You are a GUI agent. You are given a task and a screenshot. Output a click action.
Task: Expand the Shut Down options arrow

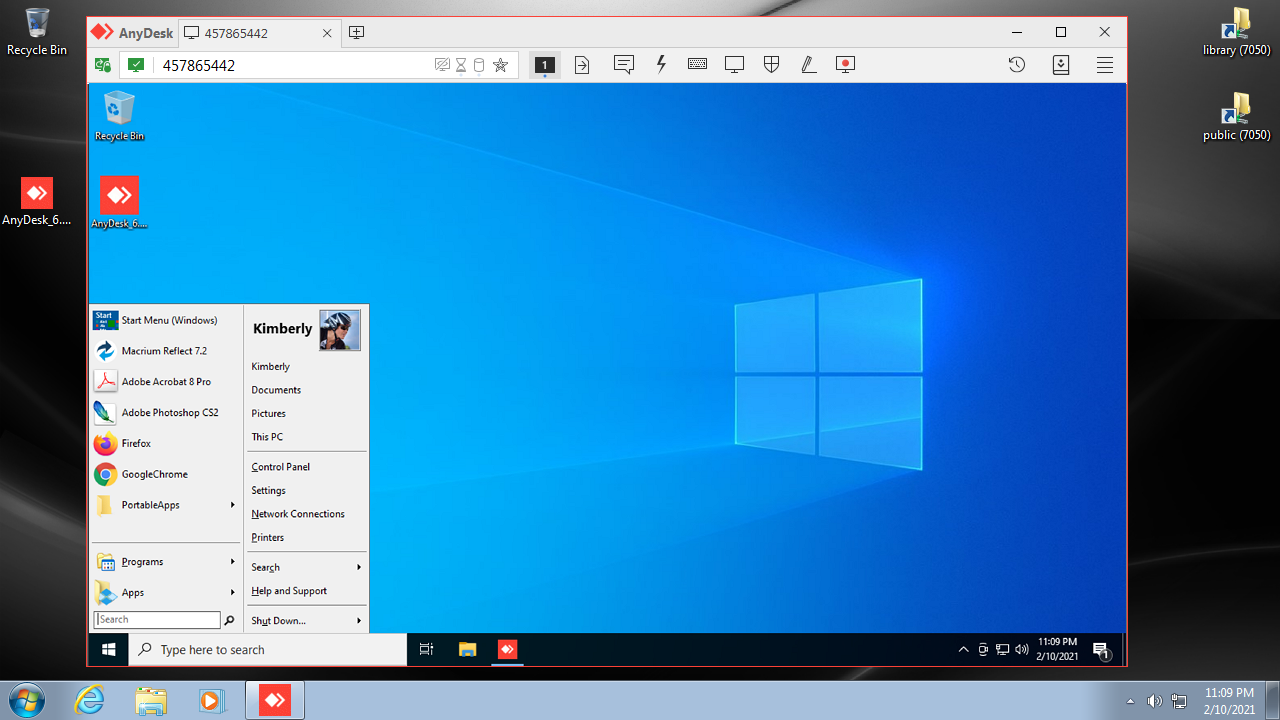[x=359, y=621]
